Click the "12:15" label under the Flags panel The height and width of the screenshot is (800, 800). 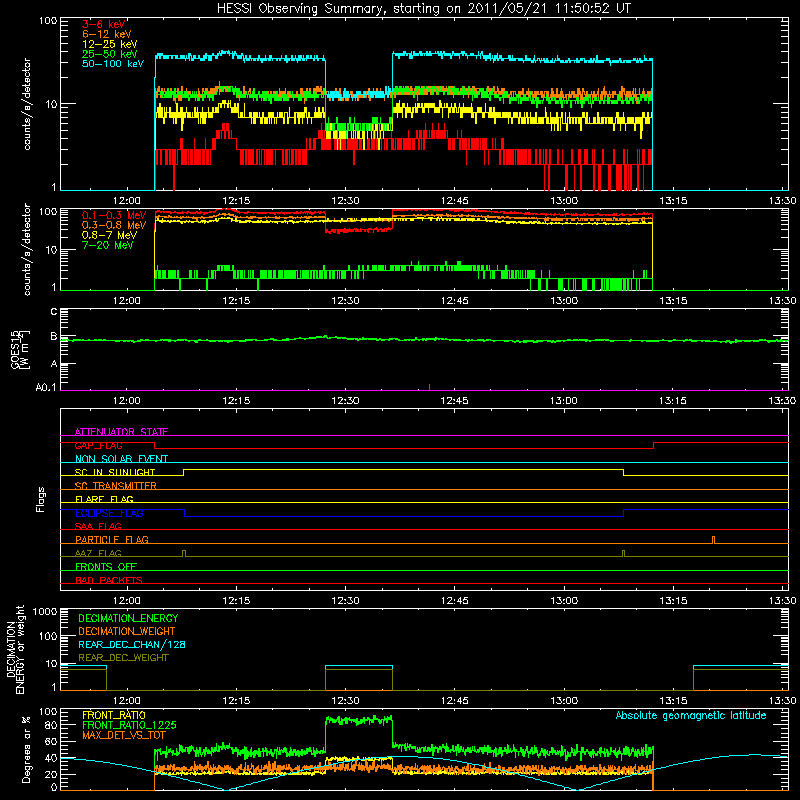pyautogui.click(x=236, y=601)
